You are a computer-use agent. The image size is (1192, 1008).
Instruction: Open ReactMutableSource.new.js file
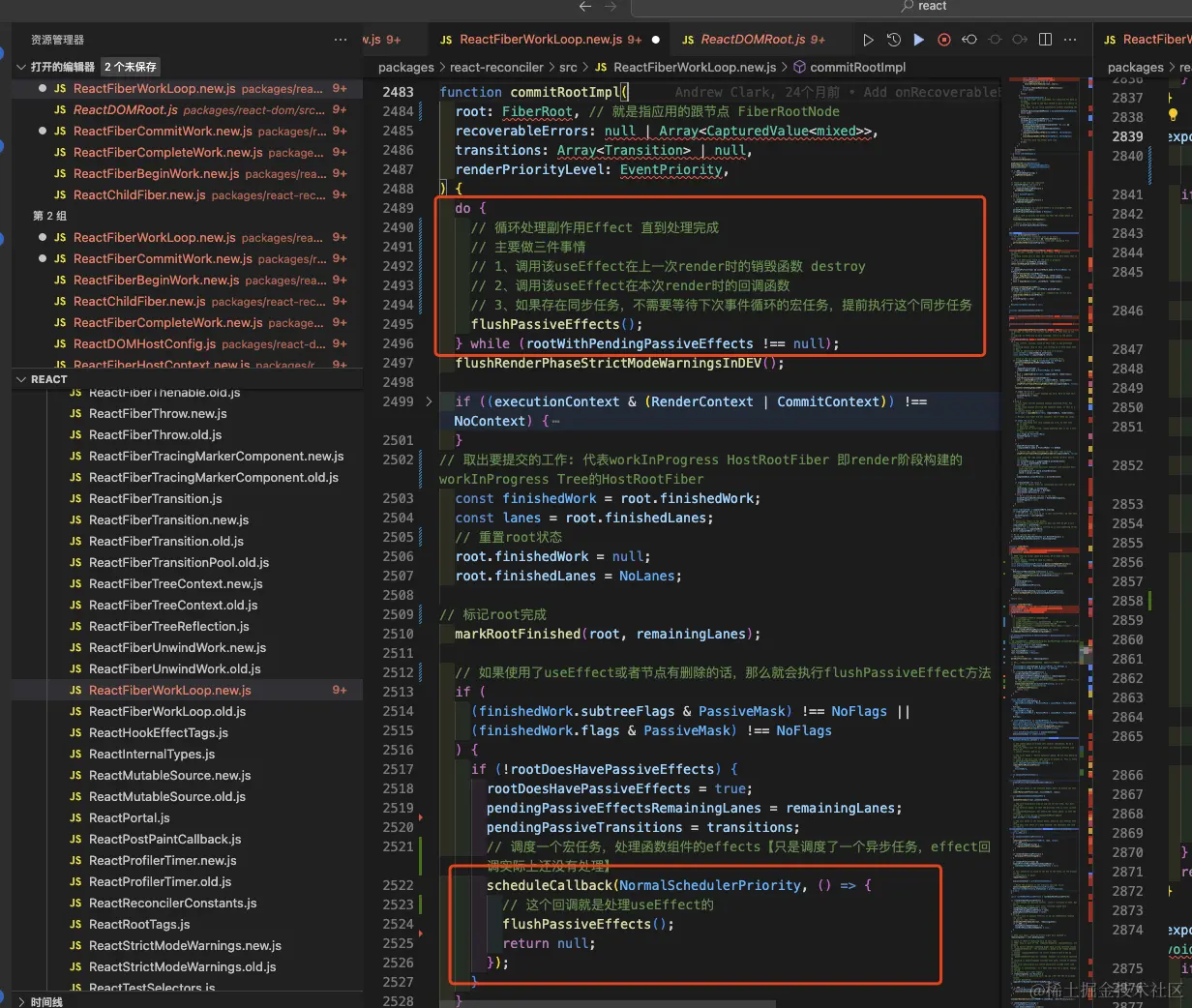pyautogui.click(x=187, y=775)
